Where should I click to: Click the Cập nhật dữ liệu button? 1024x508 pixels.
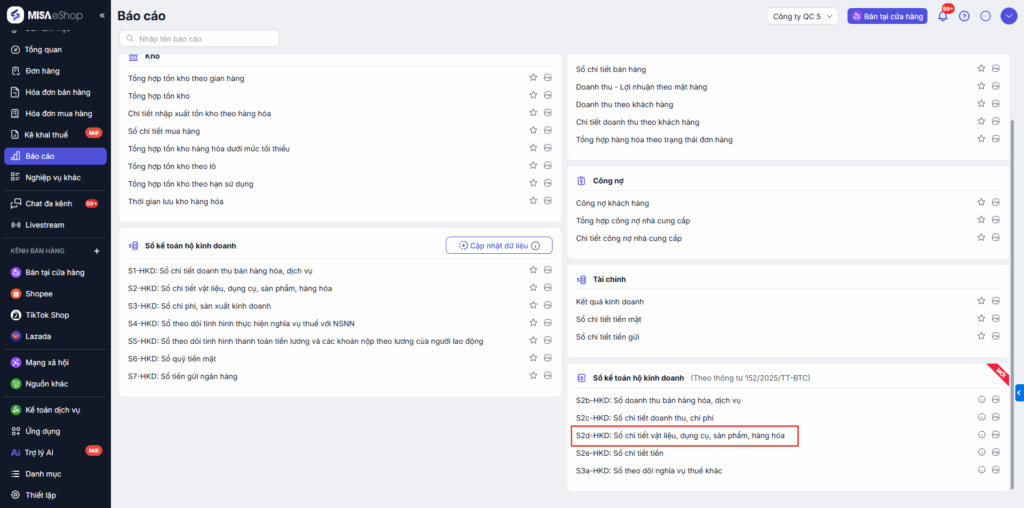click(498, 245)
